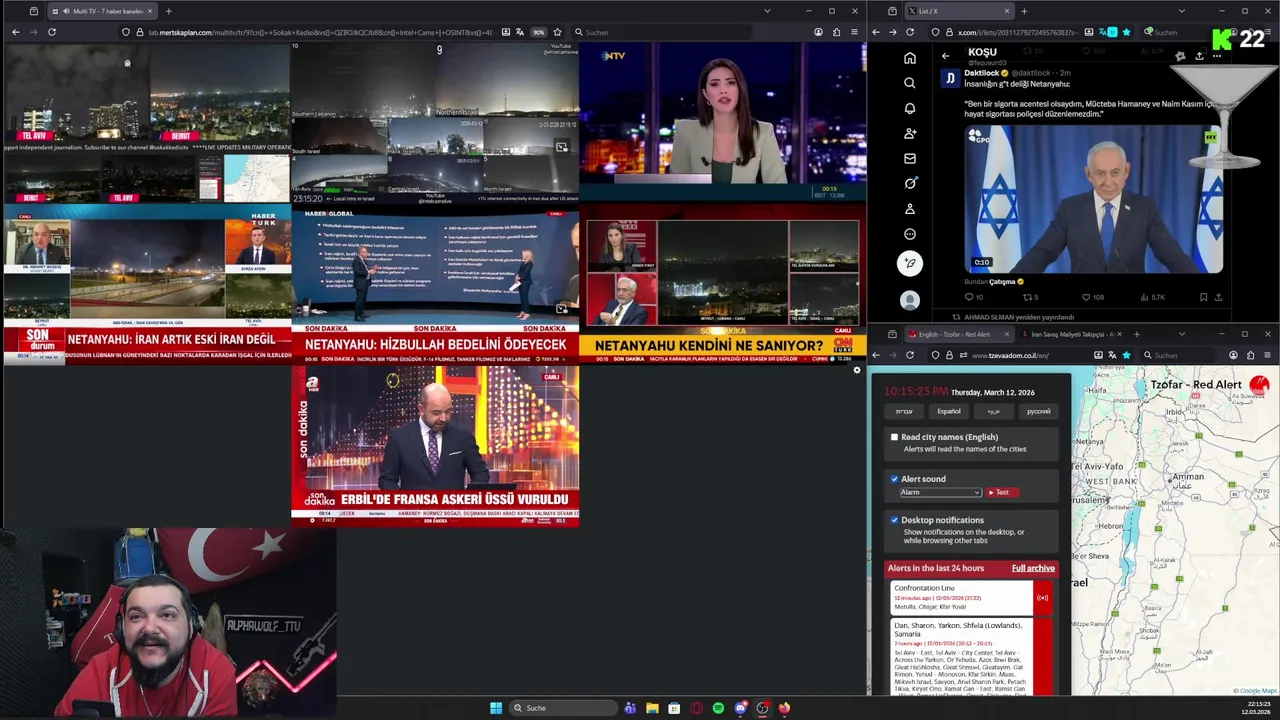Like the Daktilock post

point(1085,297)
